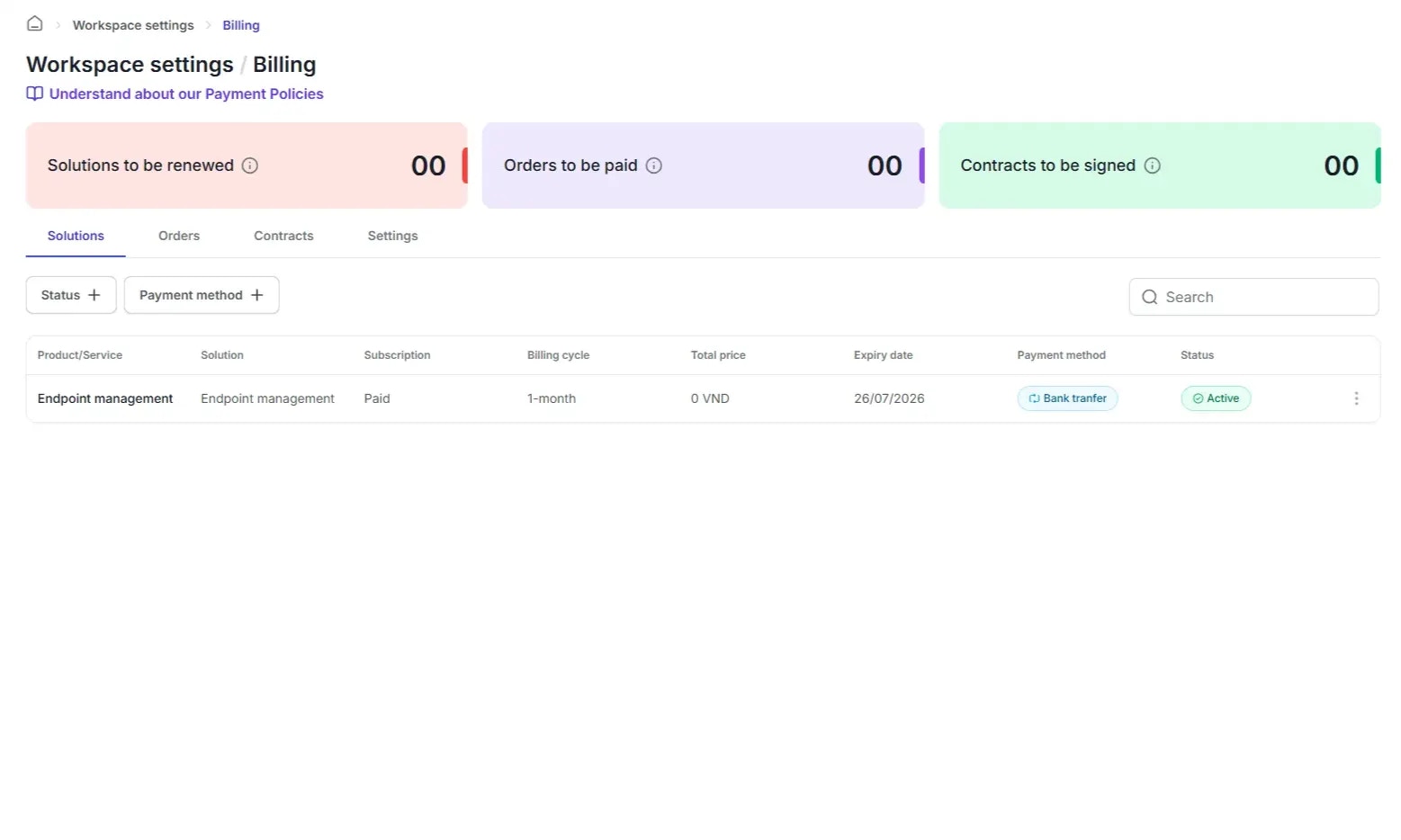Switch to the Contracts tab

point(283,236)
